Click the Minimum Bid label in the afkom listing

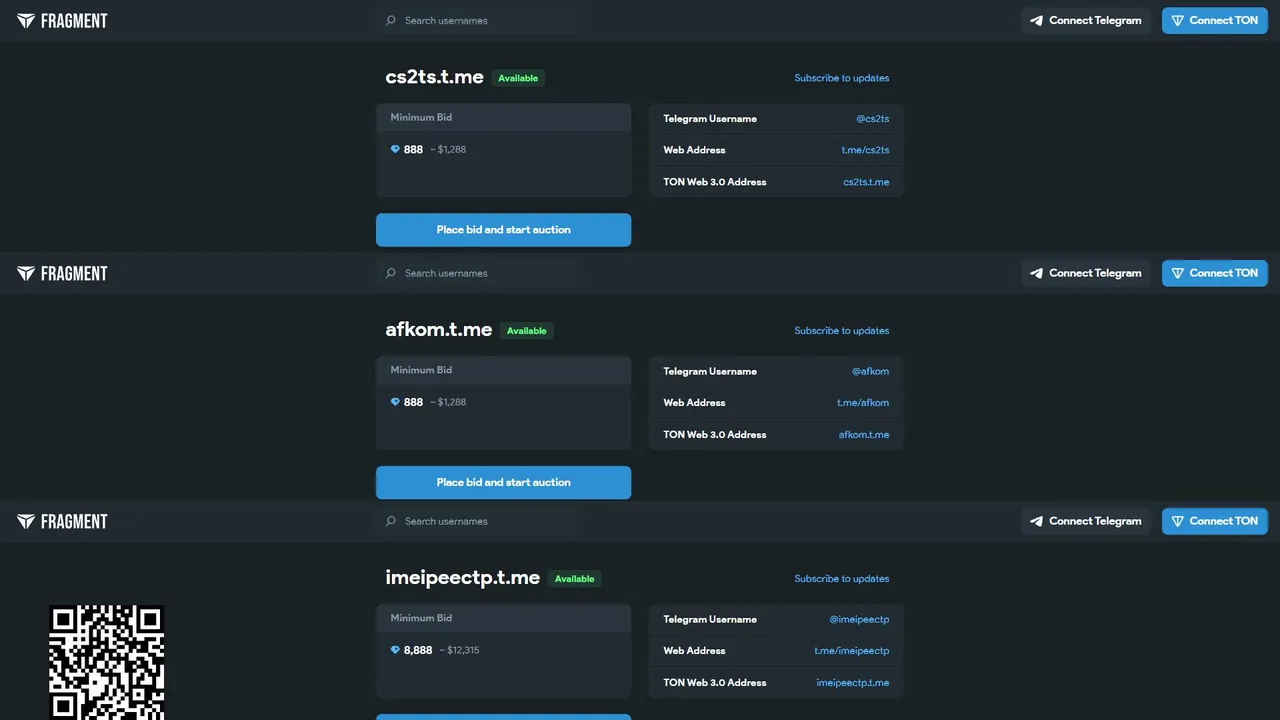(421, 370)
